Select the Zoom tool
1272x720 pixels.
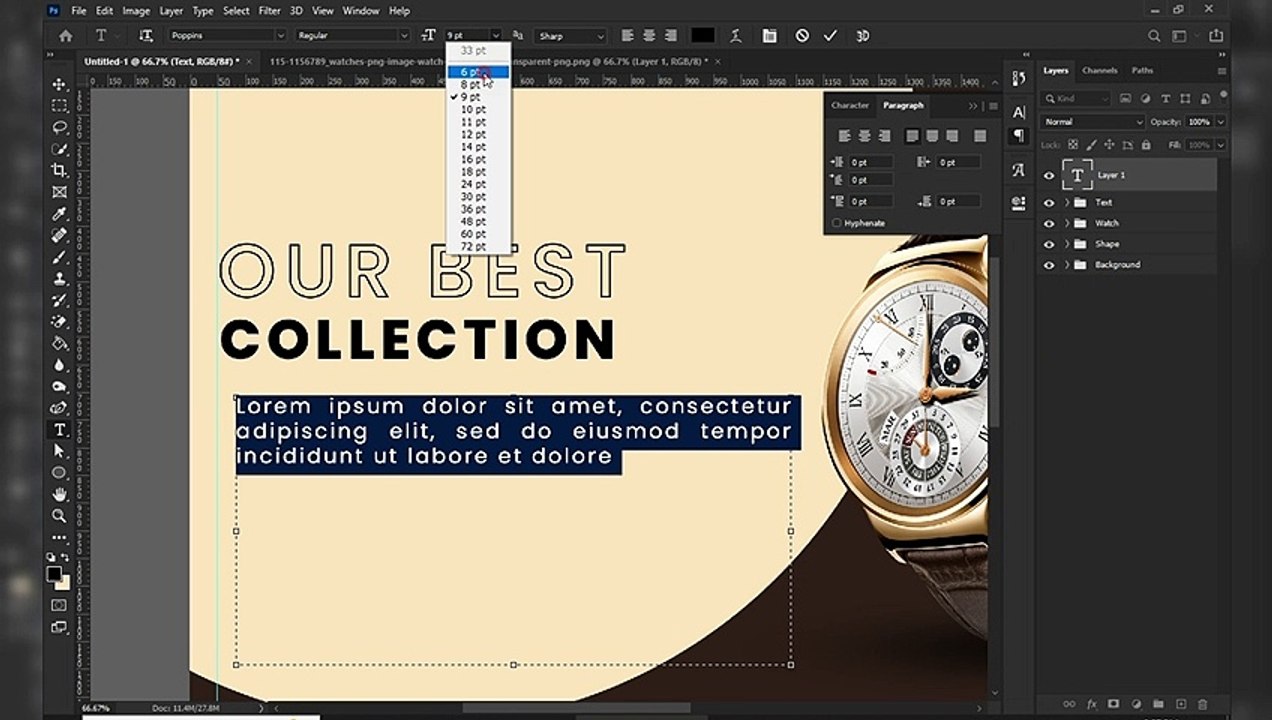click(x=59, y=516)
